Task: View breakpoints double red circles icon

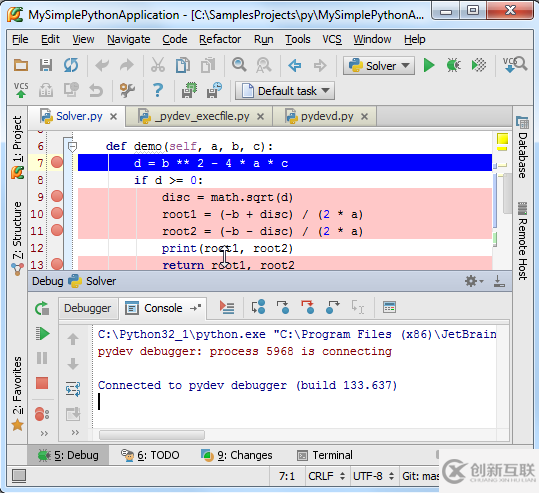Action: (x=42, y=414)
